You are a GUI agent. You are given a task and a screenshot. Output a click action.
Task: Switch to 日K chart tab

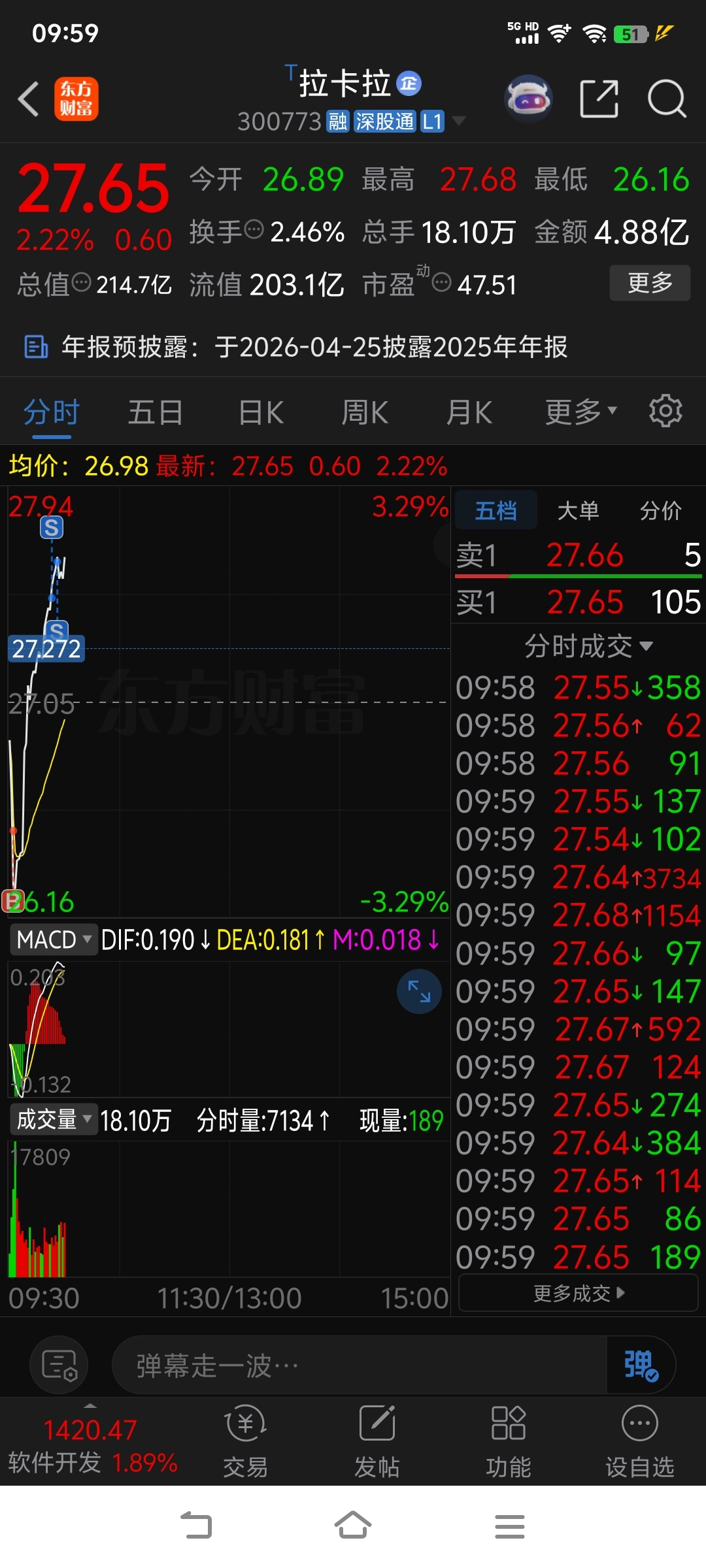pyautogui.click(x=261, y=413)
